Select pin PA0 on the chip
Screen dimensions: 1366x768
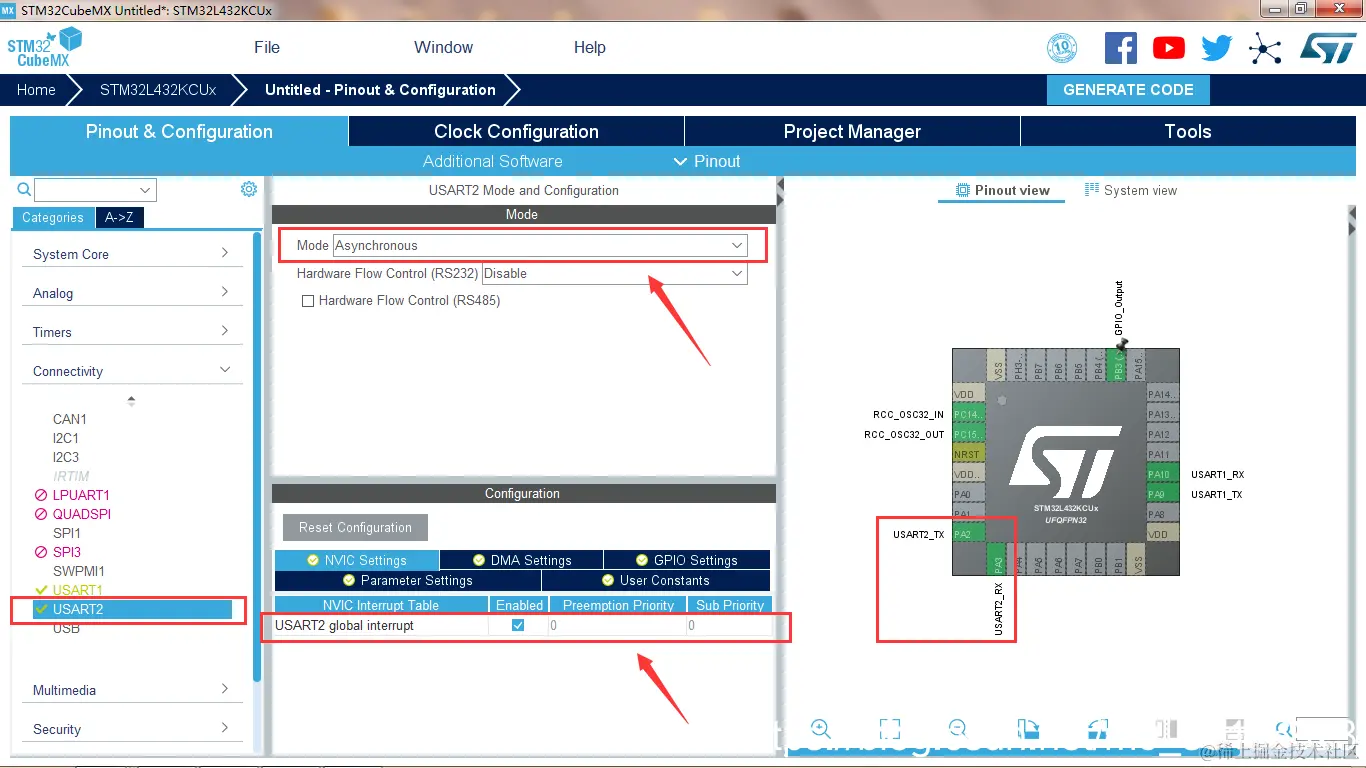pos(968,494)
